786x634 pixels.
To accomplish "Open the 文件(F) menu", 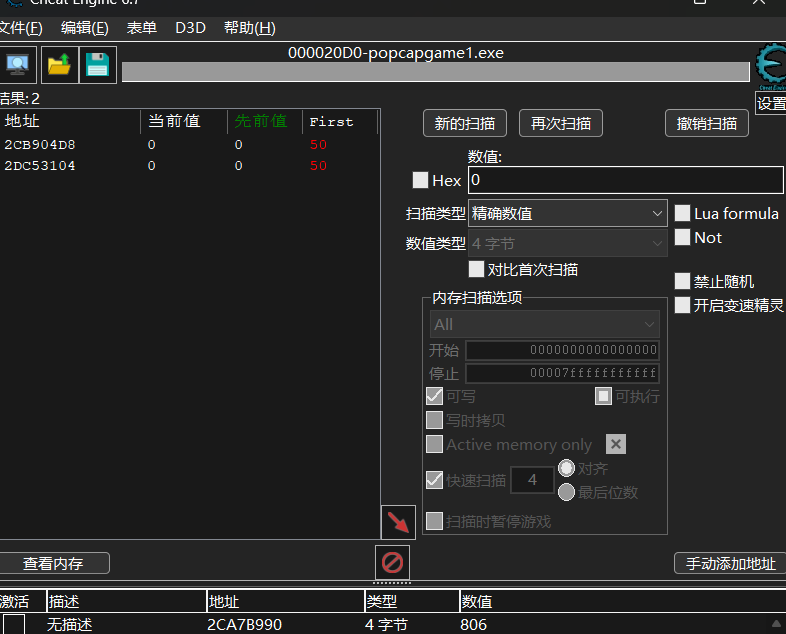I will point(21,28).
